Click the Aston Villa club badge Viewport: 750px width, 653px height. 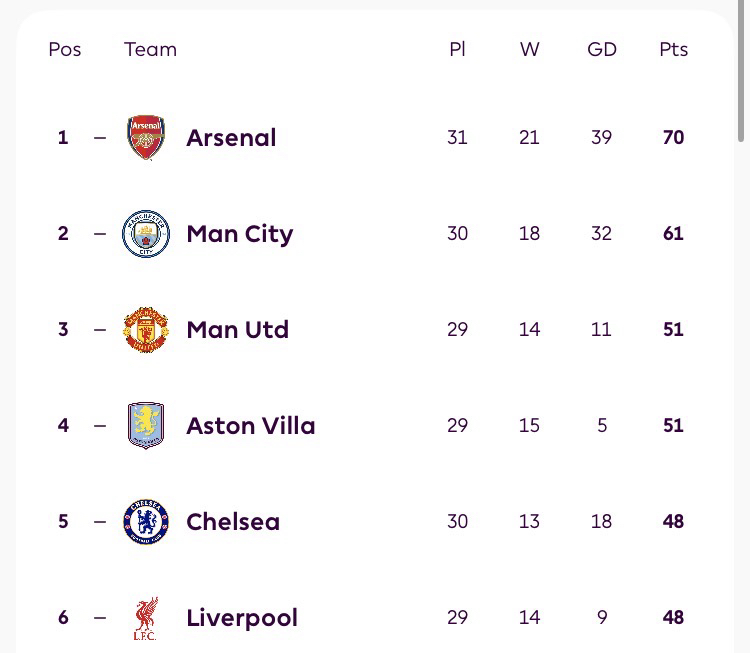pos(146,426)
